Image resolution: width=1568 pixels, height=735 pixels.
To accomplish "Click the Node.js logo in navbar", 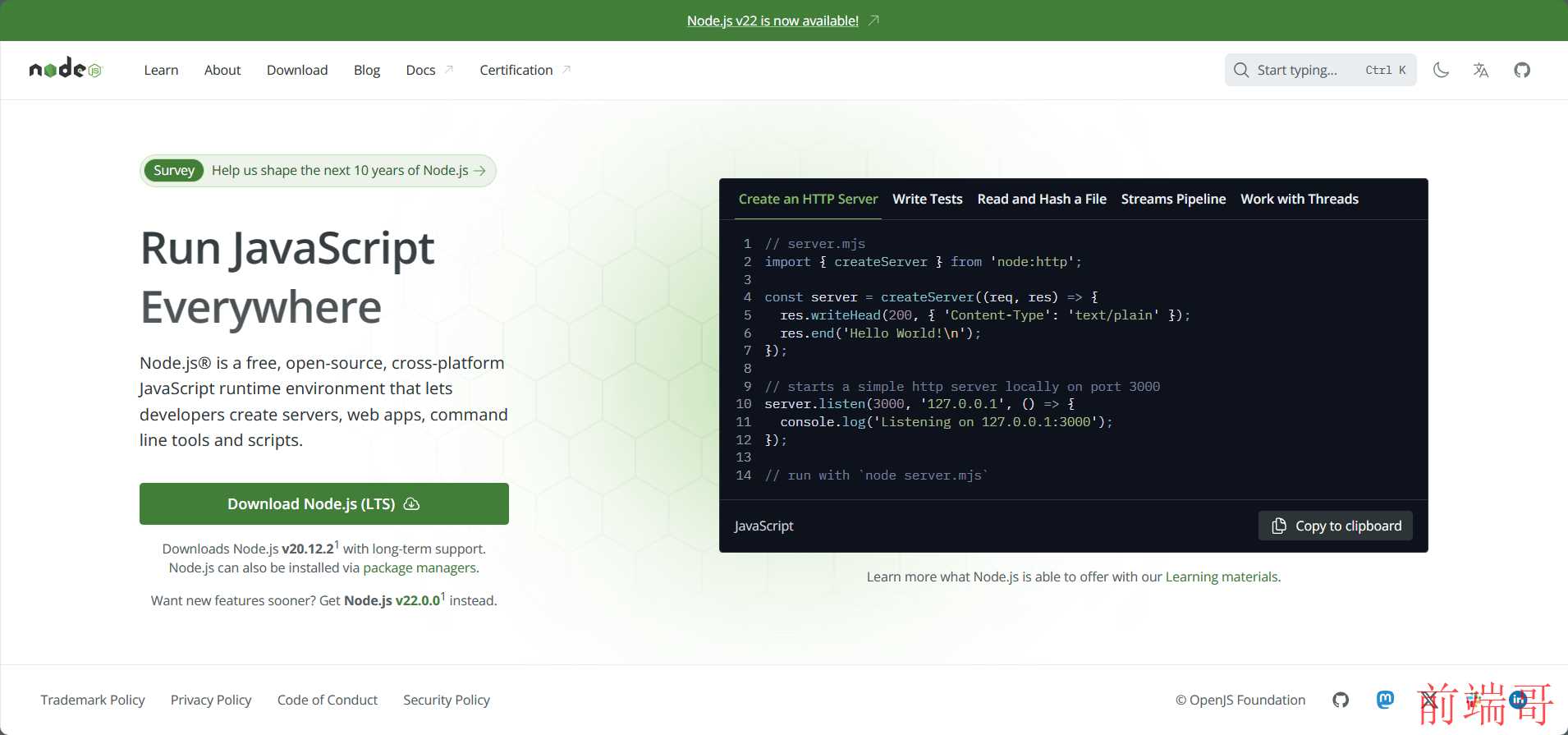I will [x=66, y=69].
